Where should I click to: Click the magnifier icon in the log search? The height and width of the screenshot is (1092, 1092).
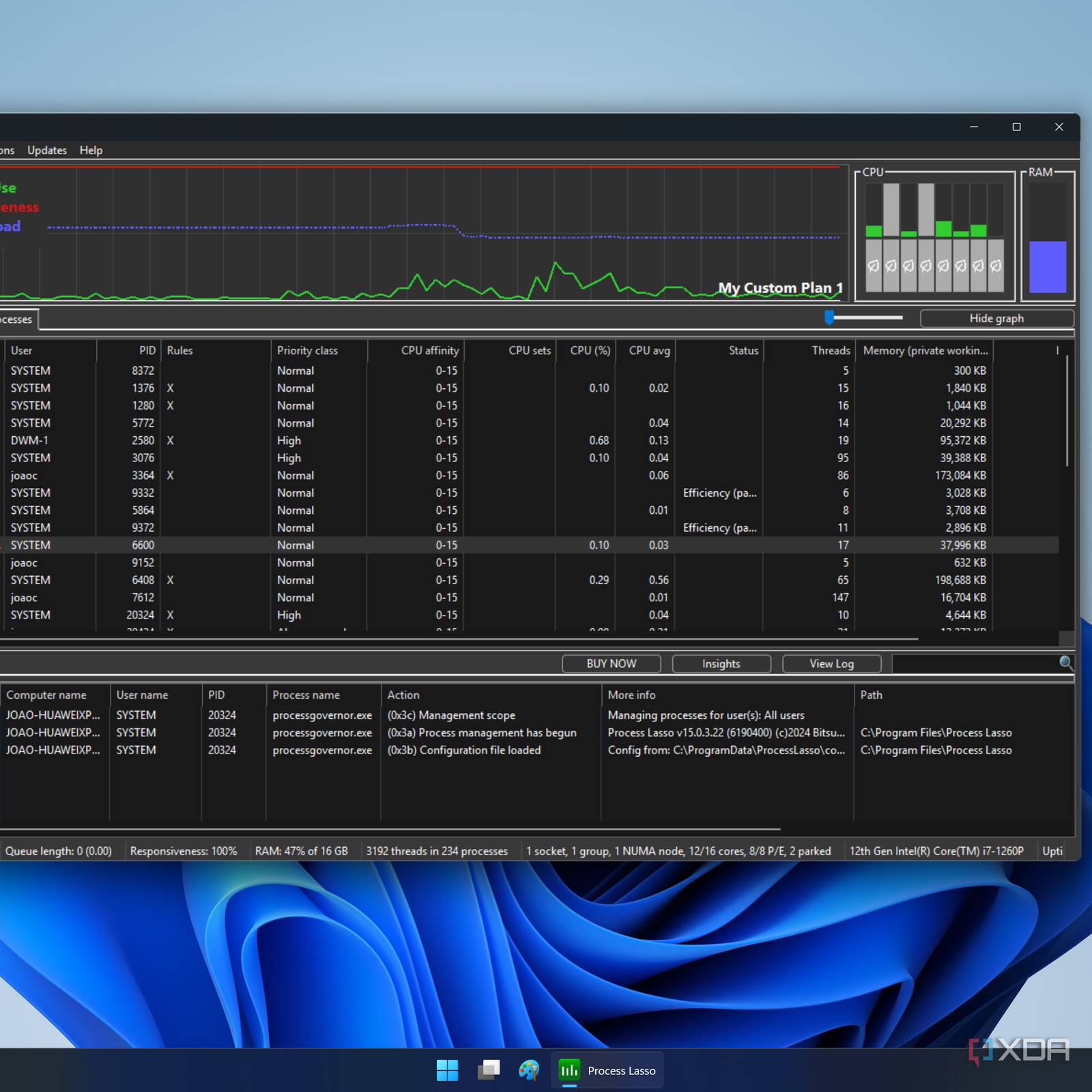(1065, 663)
